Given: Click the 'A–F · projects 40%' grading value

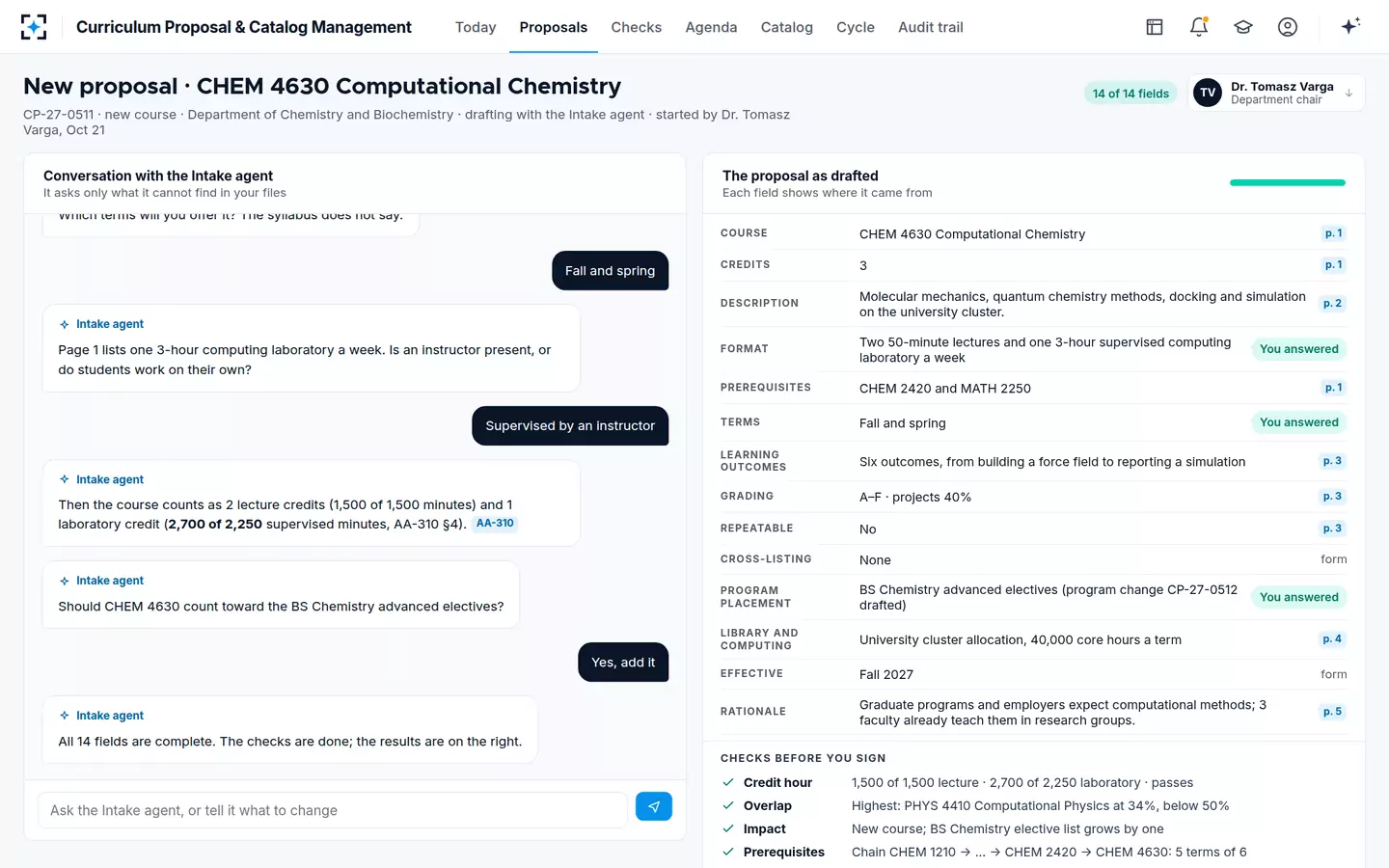Looking at the screenshot, I should [915, 497].
